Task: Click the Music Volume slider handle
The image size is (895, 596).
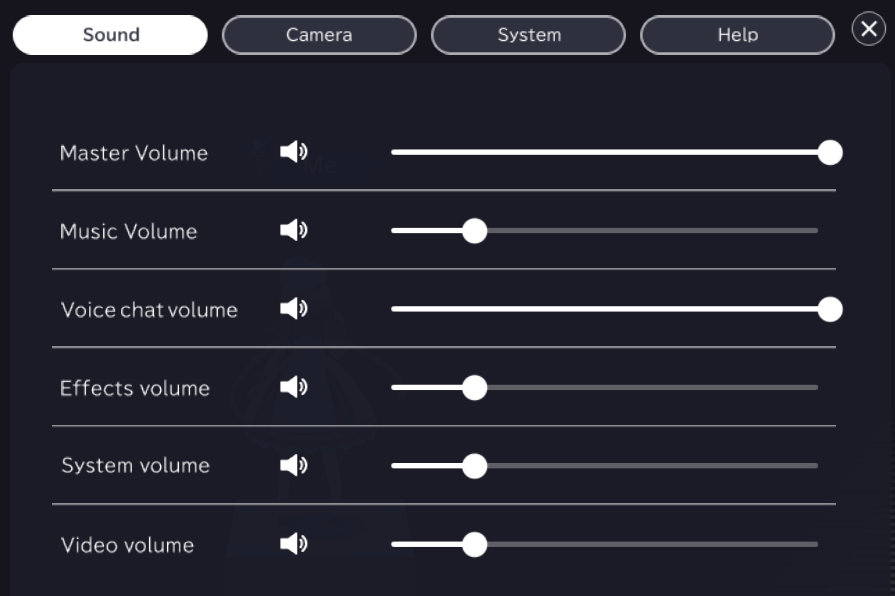Action: point(475,231)
